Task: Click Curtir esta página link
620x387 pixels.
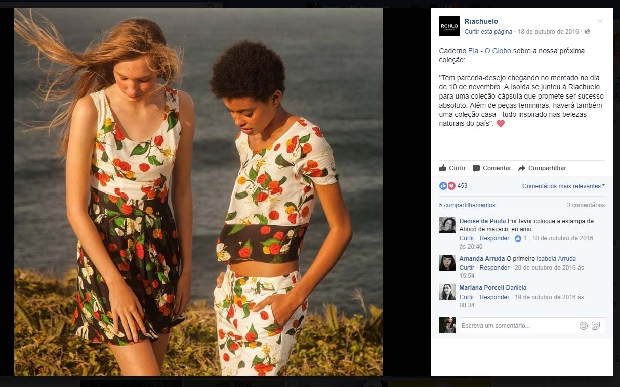Action: tap(488, 32)
